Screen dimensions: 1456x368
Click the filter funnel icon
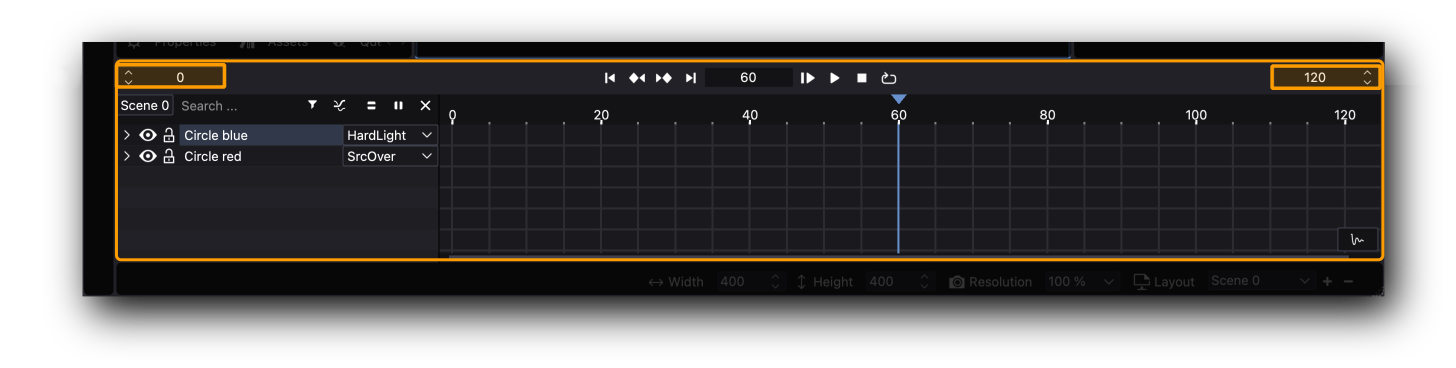(312, 105)
